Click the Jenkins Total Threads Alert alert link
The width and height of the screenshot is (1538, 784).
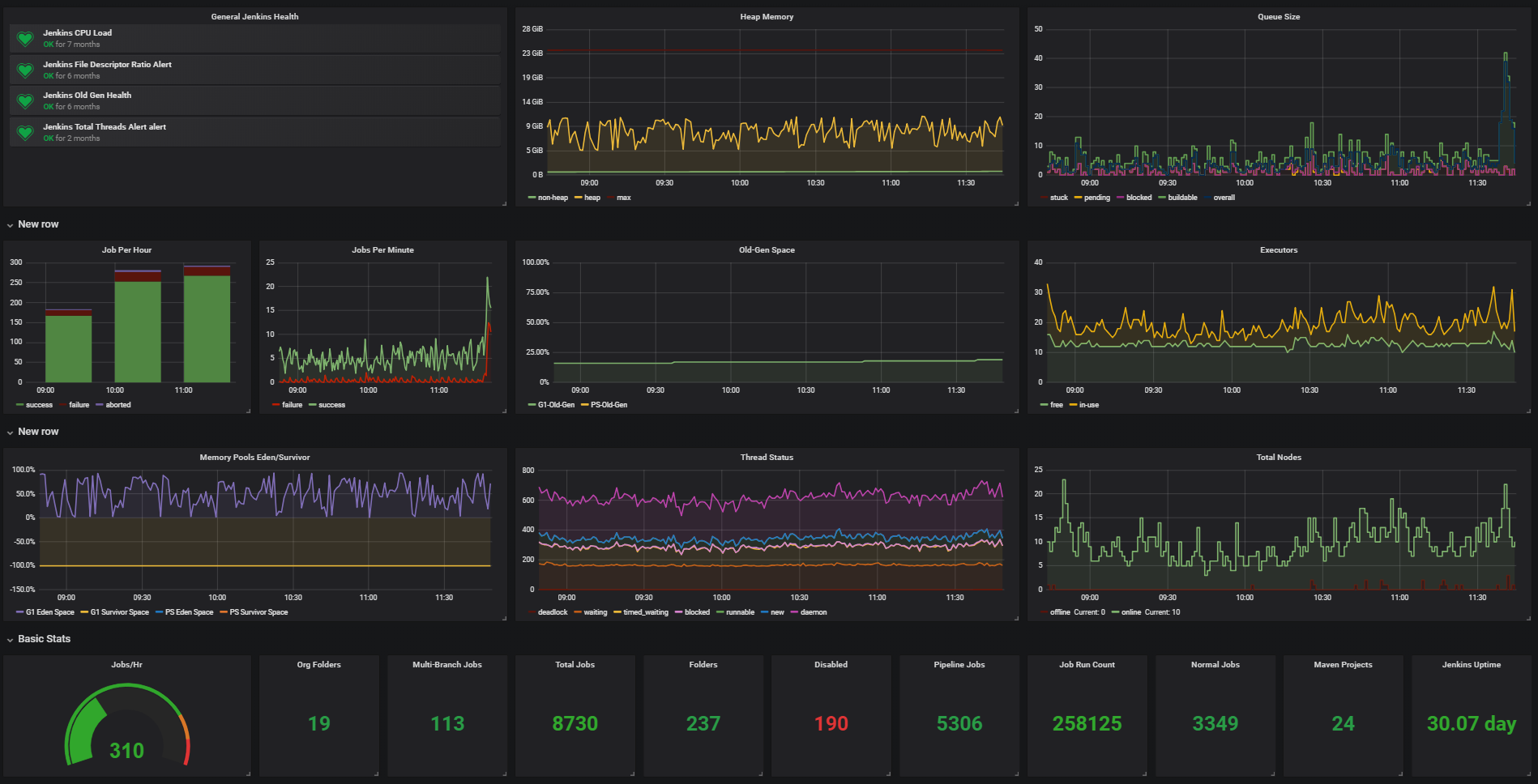pyautogui.click(x=104, y=127)
